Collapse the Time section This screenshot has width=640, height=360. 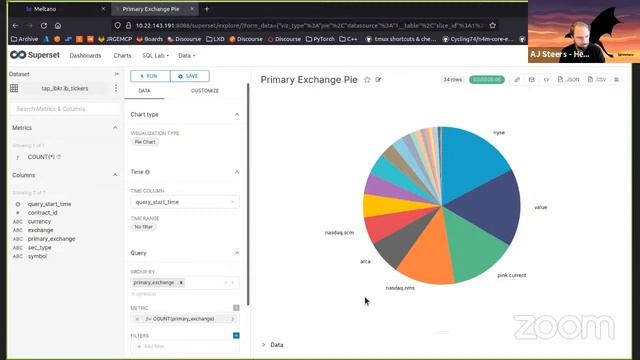coord(237,172)
